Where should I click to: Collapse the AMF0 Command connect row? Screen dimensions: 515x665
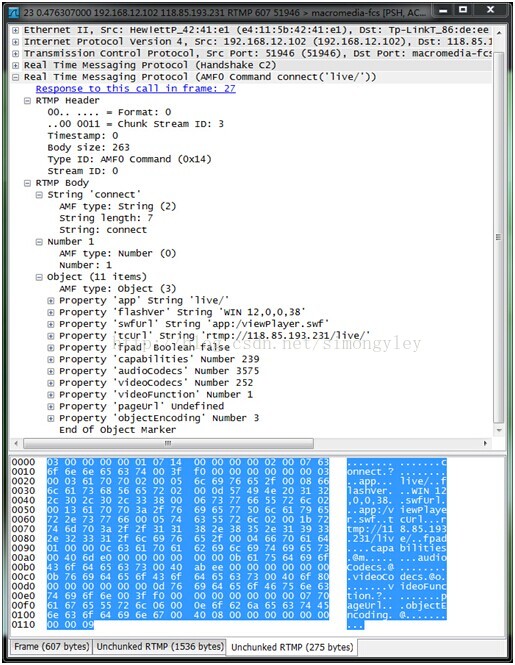coord(16,78)
